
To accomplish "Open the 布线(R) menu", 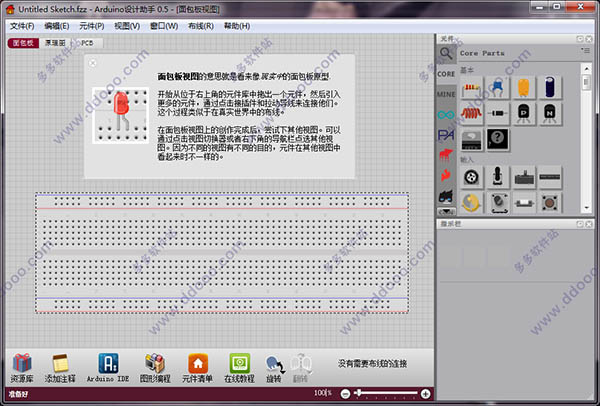I will (x=201, y=26).
